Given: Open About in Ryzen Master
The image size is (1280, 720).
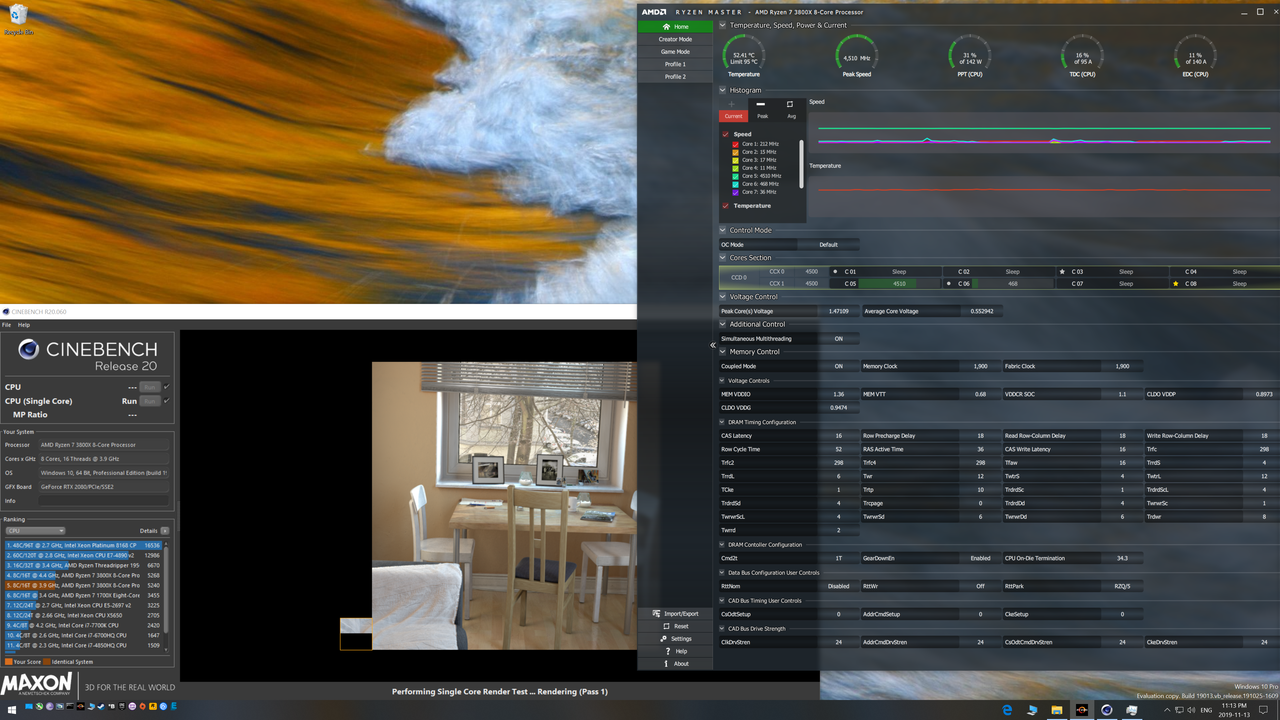Looking at the screenshot, I should (675, 663).
